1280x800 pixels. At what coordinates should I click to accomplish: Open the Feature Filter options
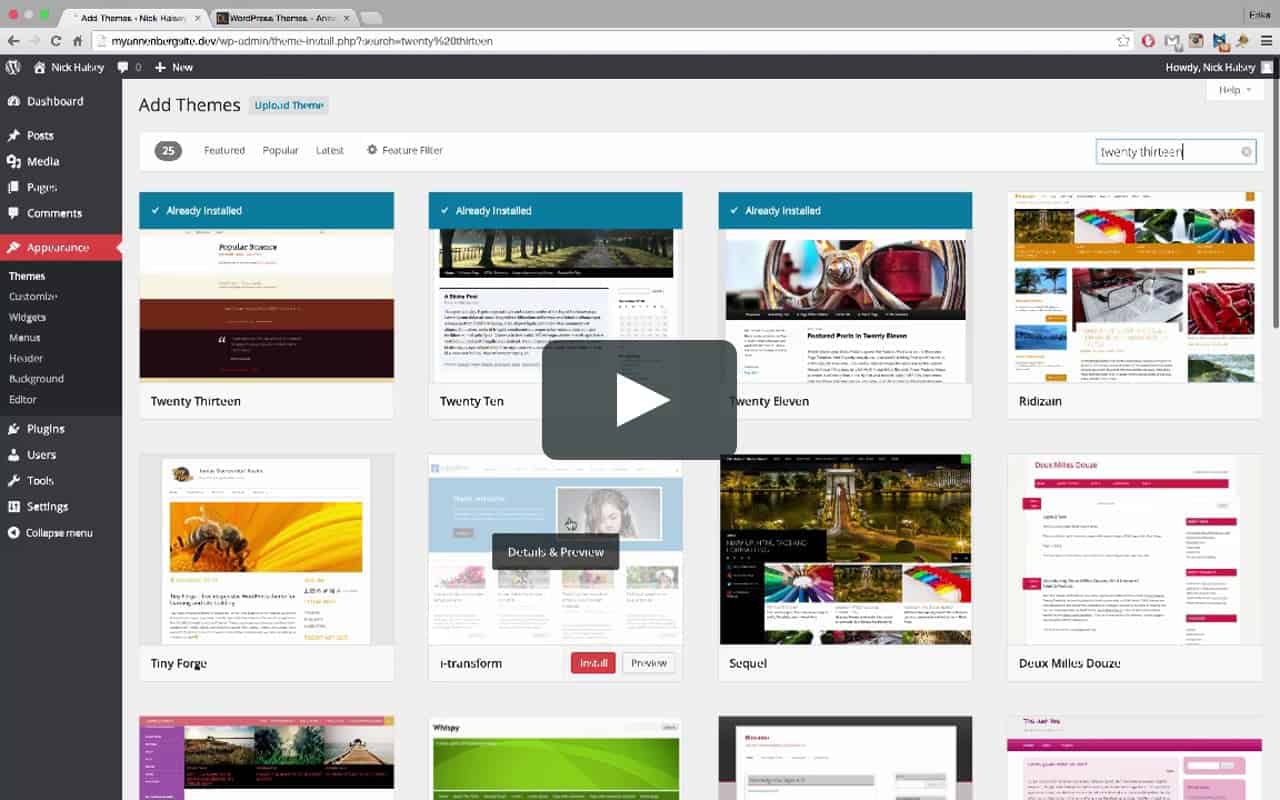click(x=404, y=150)
